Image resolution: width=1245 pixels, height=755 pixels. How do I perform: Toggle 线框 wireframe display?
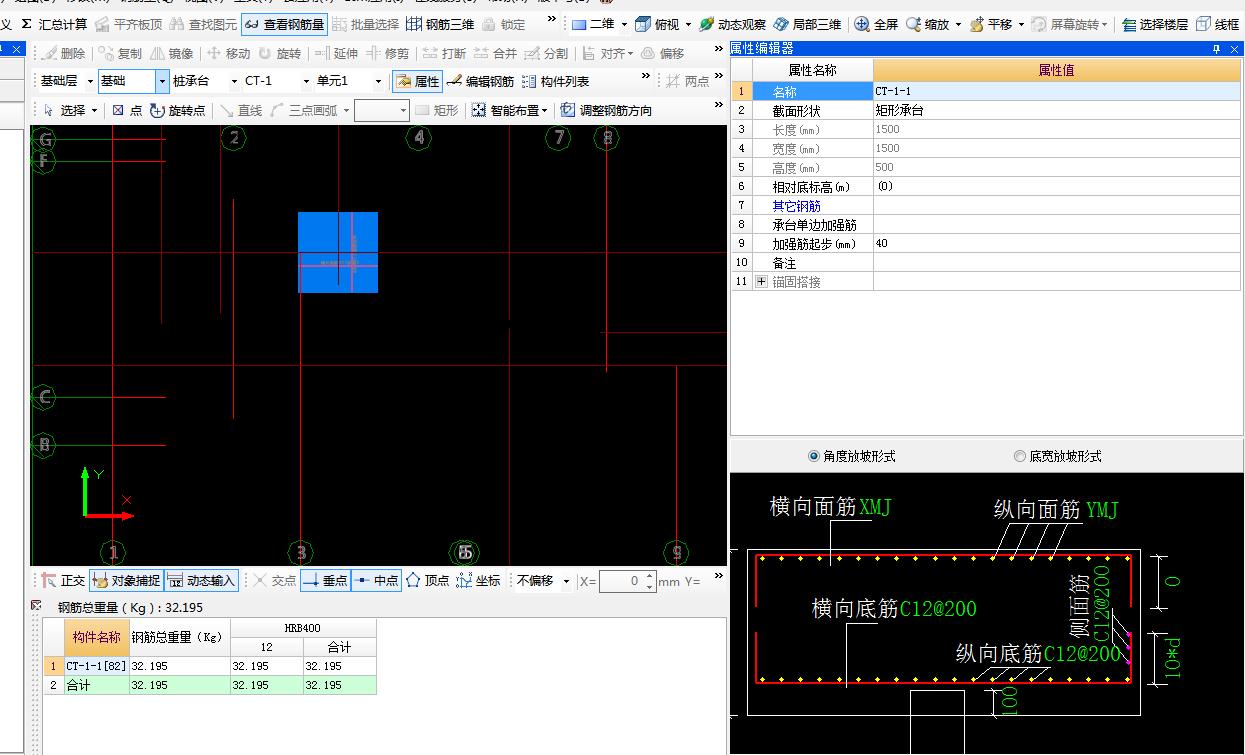1218,24
